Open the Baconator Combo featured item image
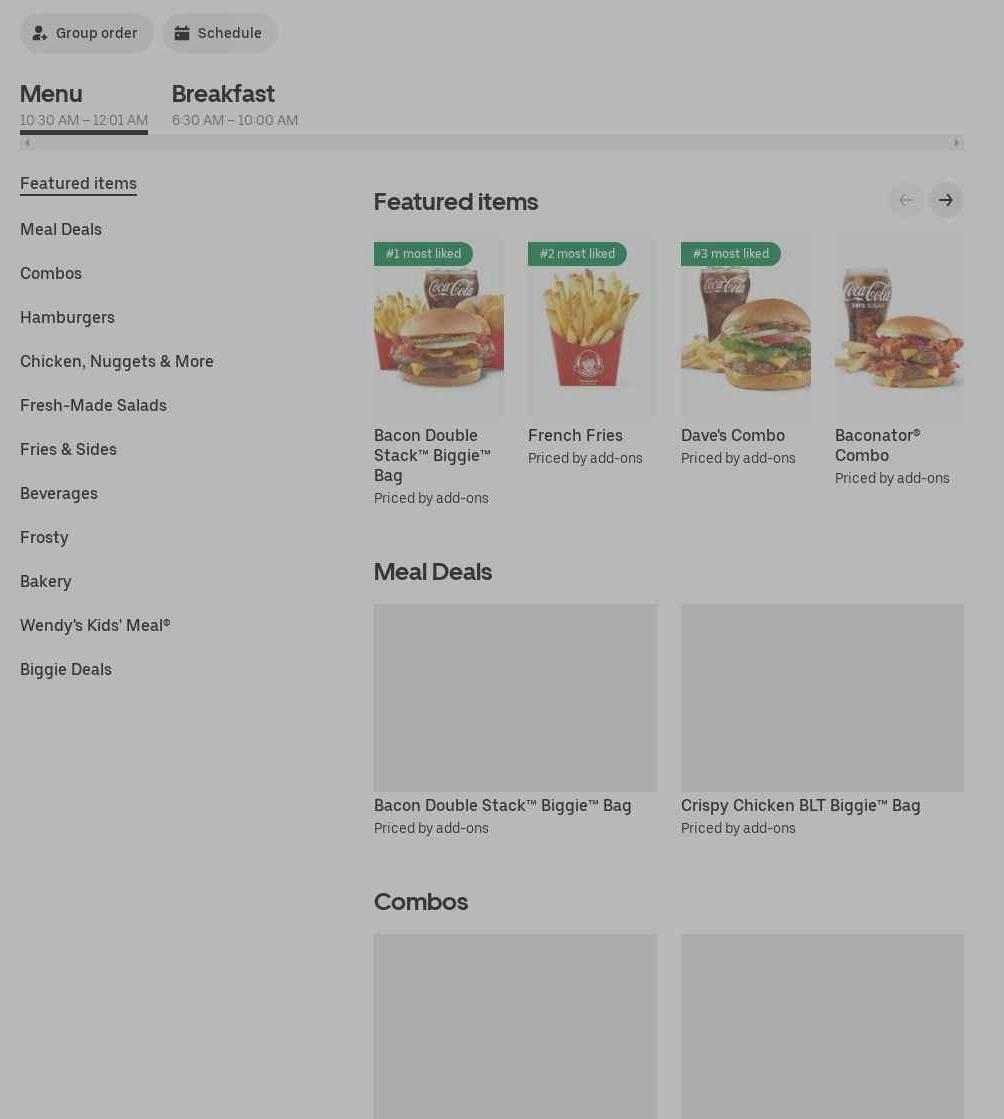The width and height of the screenshot is (1004, 1119). coord(899,325)
